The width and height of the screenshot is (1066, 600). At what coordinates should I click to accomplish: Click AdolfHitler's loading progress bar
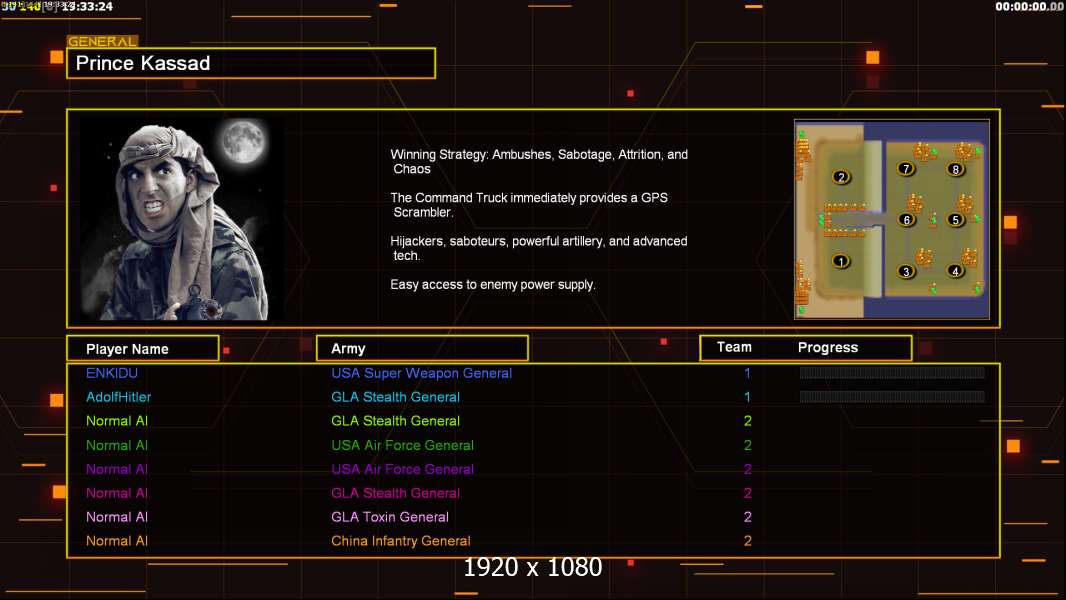tap(892, 396)
